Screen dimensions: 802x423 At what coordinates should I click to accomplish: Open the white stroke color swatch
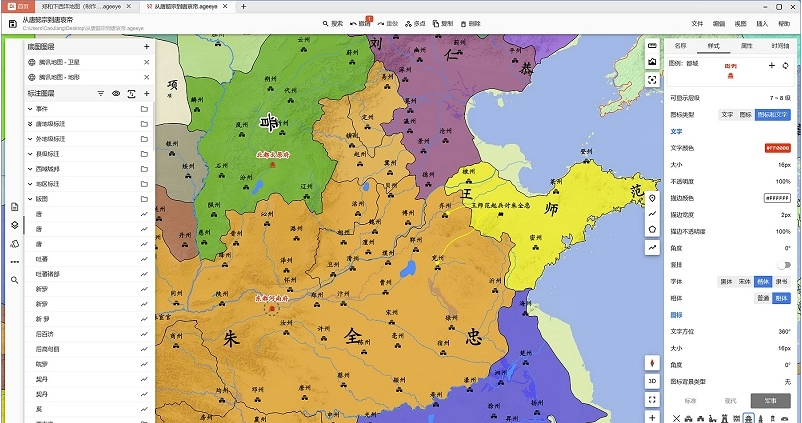pyautogui.click(x=777, y=198)
